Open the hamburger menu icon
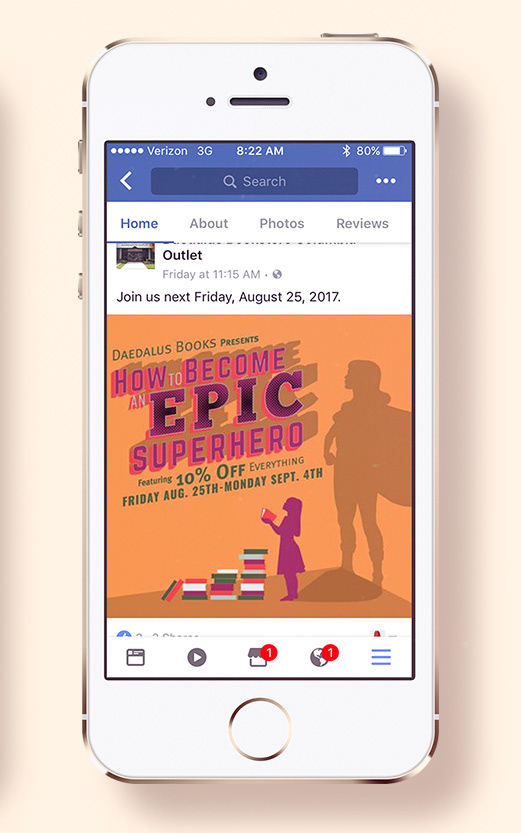 coord(381,657)
